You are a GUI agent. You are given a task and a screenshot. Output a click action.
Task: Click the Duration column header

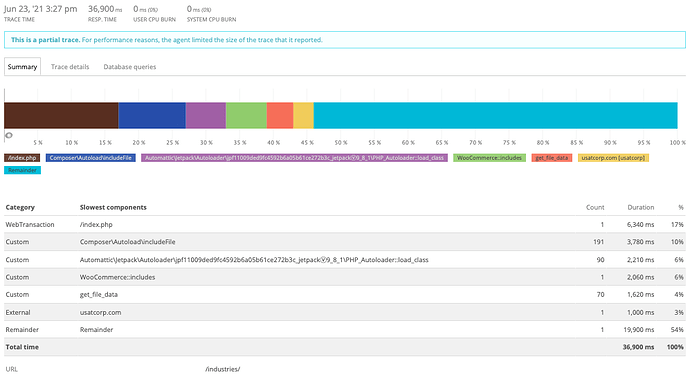tap(641, 207)
